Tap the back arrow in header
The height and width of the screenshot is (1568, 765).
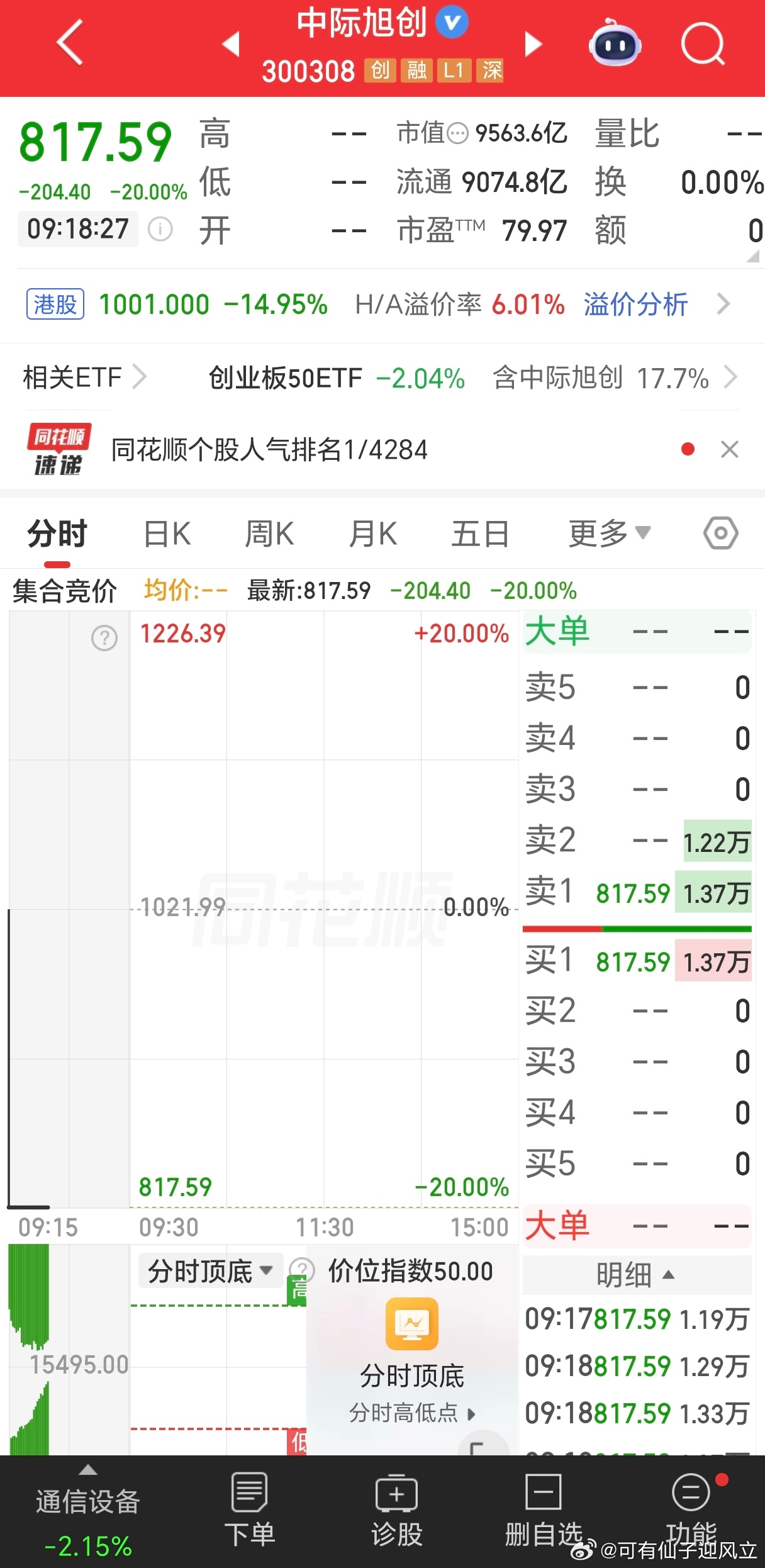70,43
